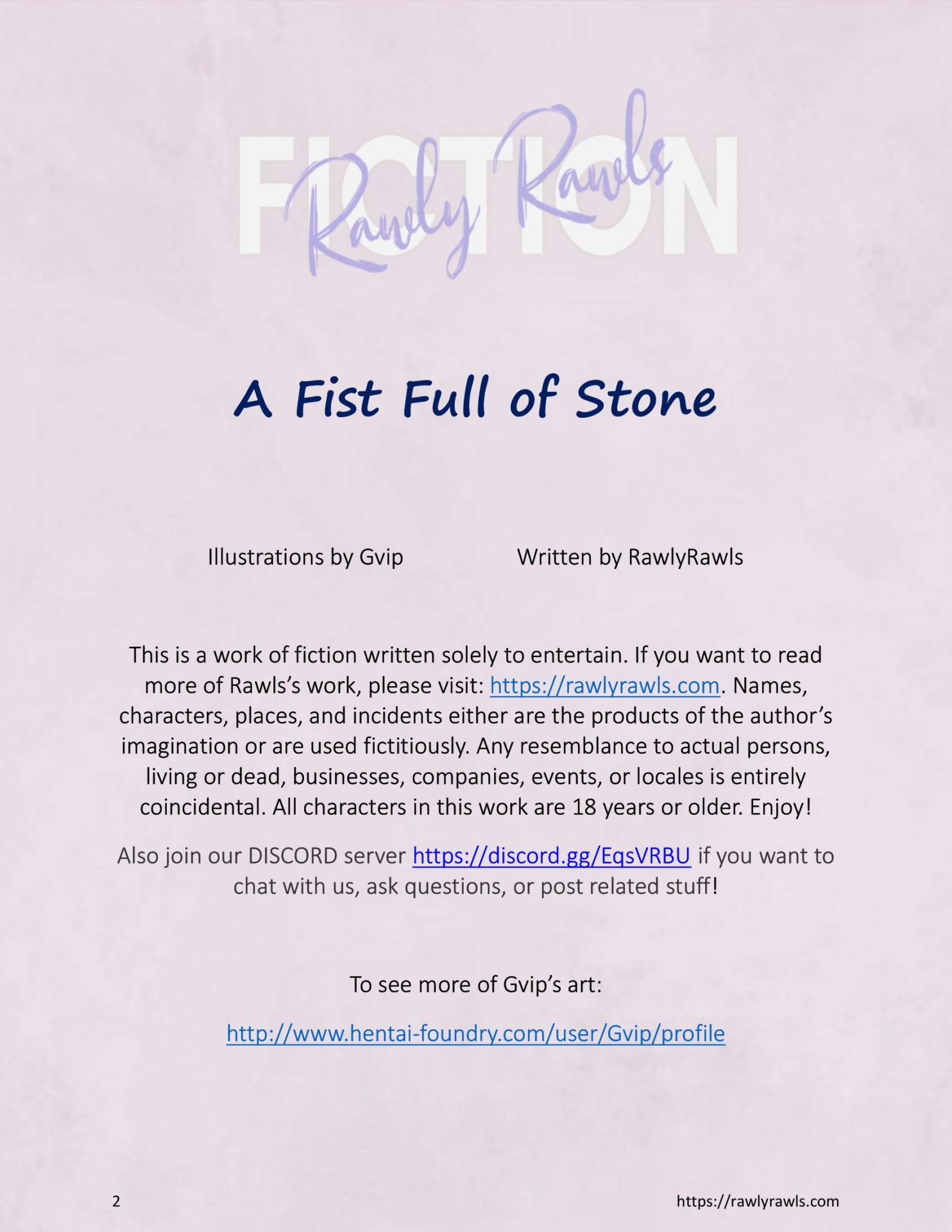Image resolution: width=952 pixels, height=1232 pixels.
Task: Click the Rawly Rawls signature logo
Action: 475,193
